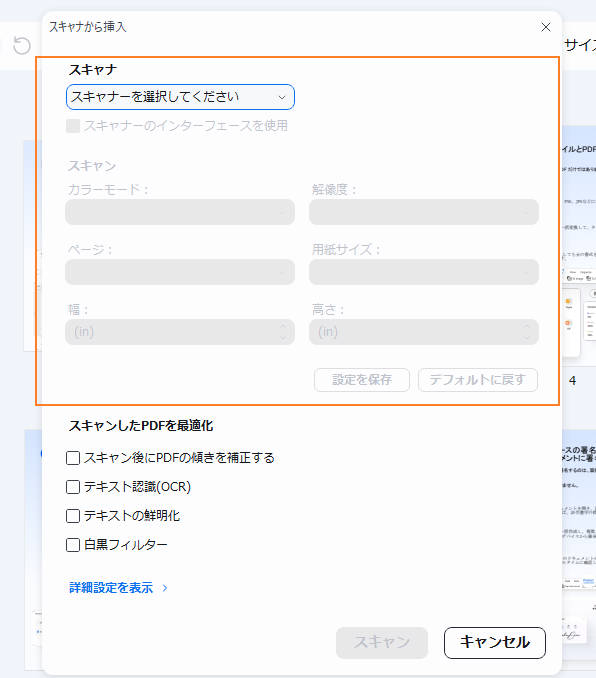Click the 高さ (in) input field
The image size is (596, 678).
[424, 332]
